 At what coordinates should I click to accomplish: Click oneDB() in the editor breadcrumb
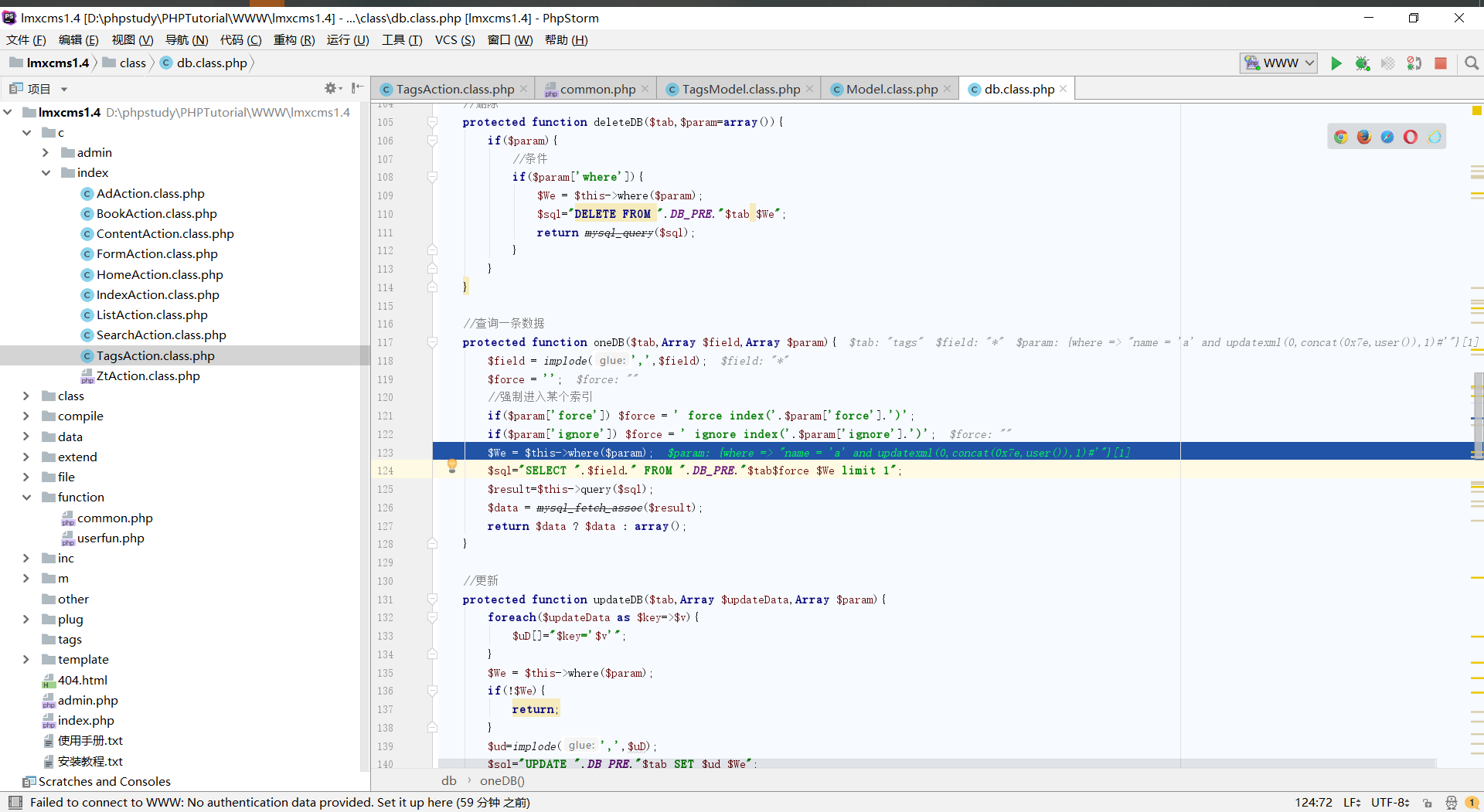(502, 781)
